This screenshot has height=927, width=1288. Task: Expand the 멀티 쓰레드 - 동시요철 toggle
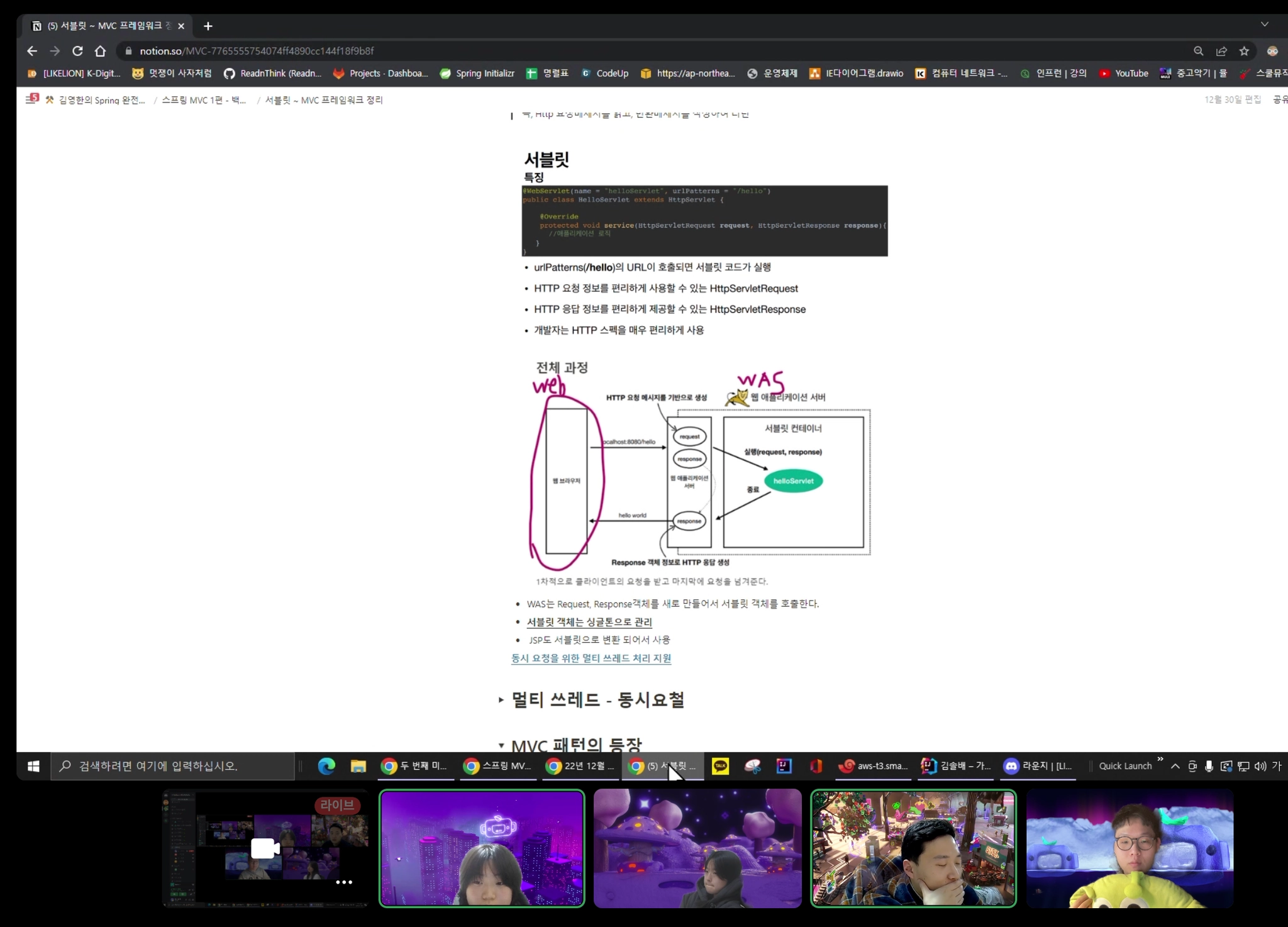coord(501,699)
